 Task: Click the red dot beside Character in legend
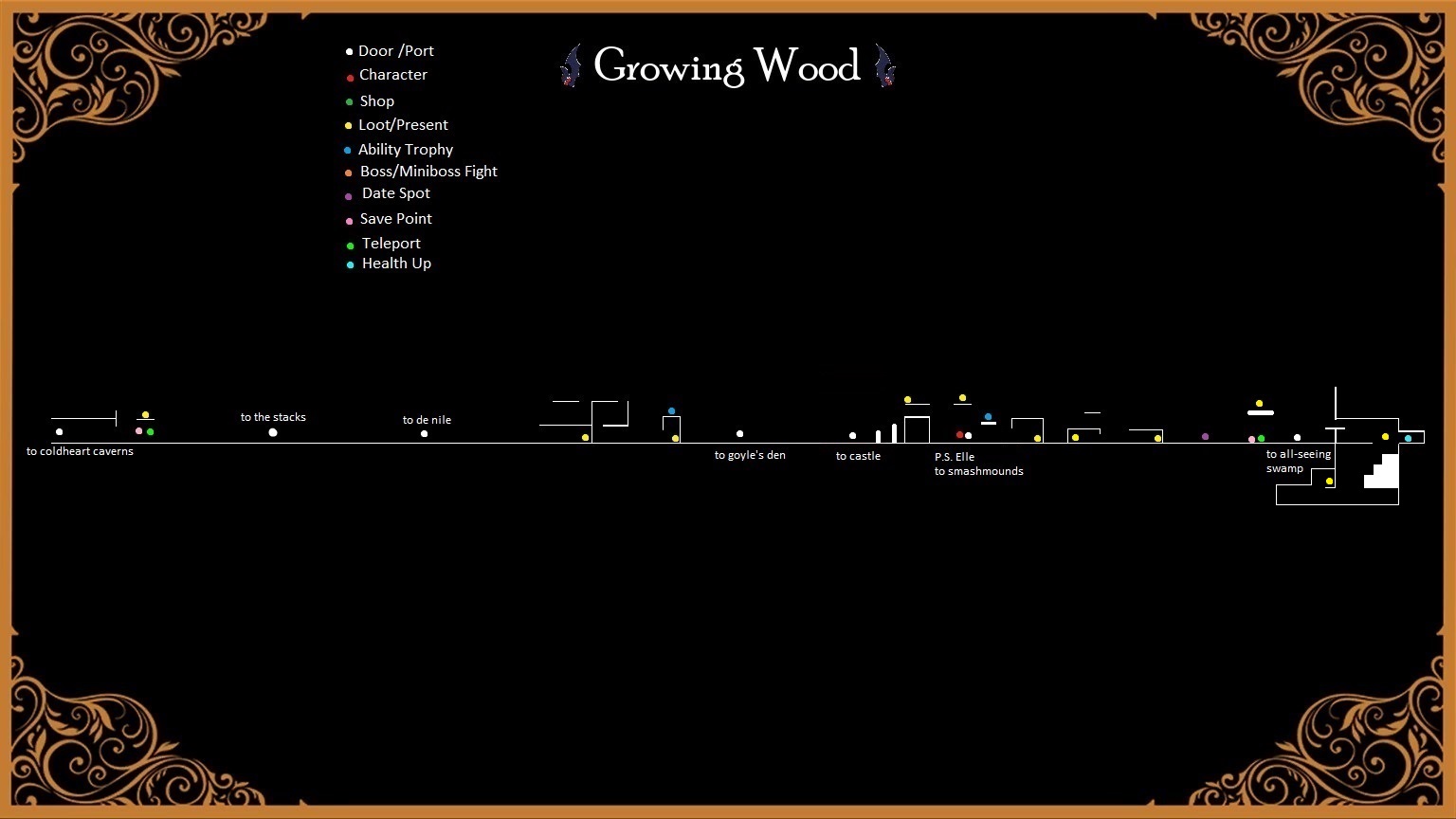[x=350, y=78]
